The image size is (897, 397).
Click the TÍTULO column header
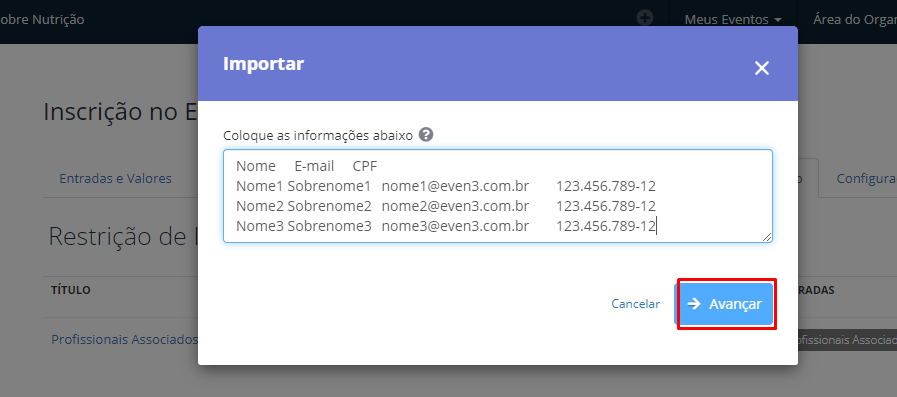tap(71, 290)
